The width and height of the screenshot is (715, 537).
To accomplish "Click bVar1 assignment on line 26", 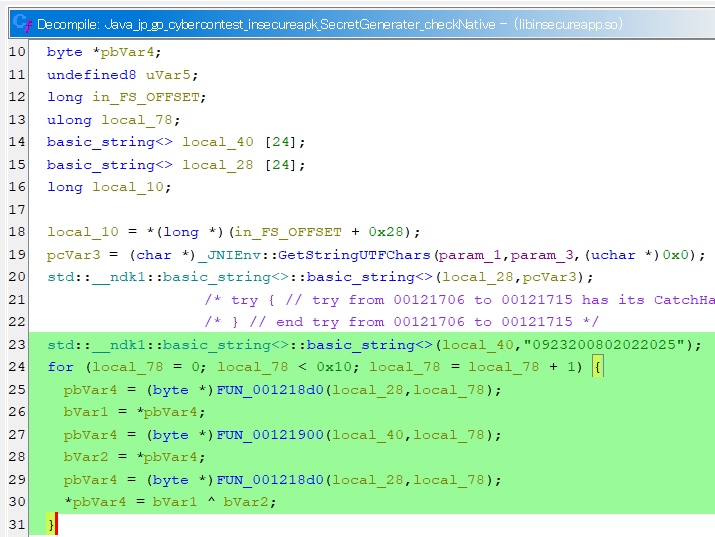I will pyautogui.click(x=85, y=412).
